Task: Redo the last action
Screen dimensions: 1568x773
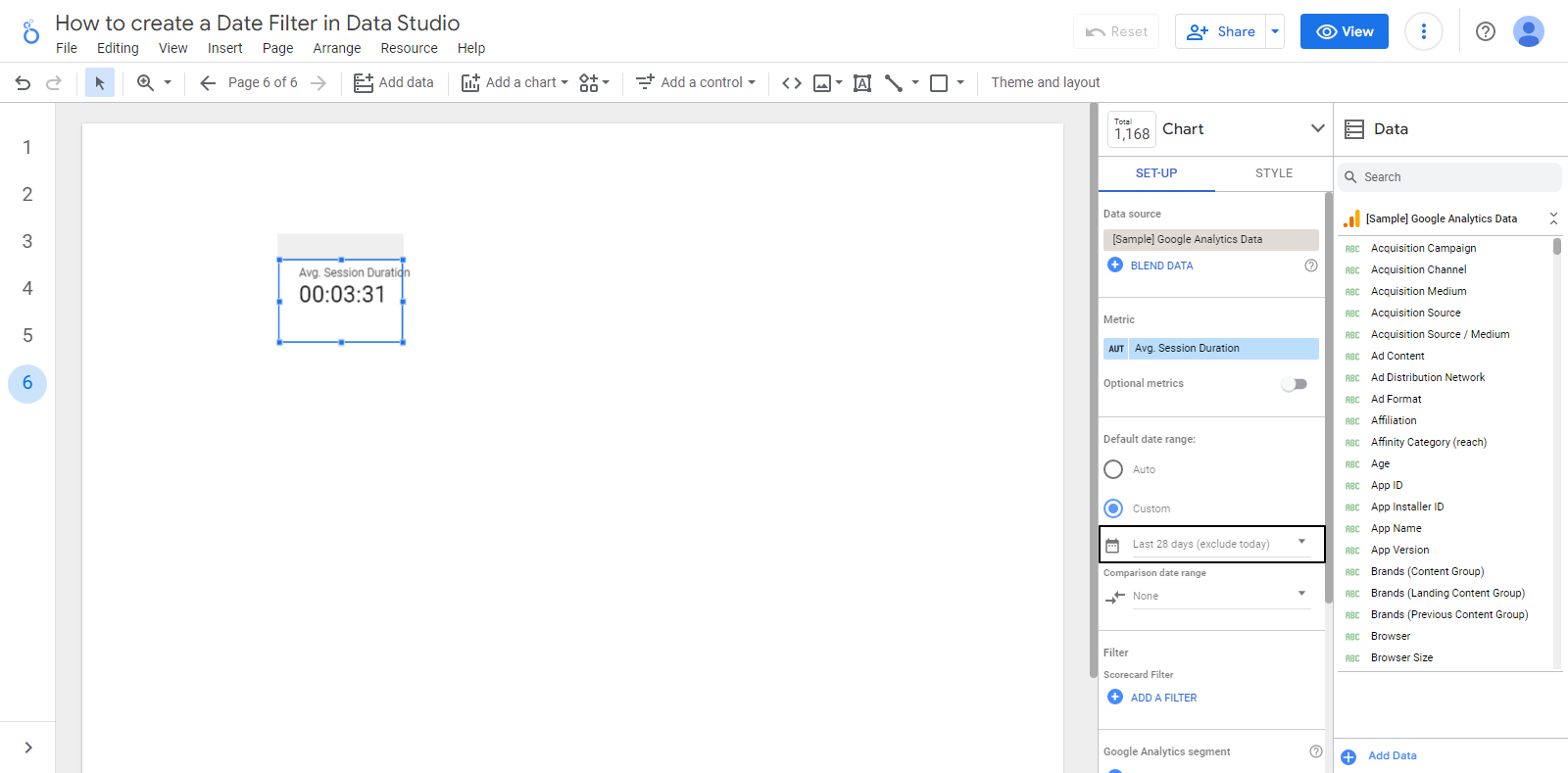Action: [x=54, y=83]
